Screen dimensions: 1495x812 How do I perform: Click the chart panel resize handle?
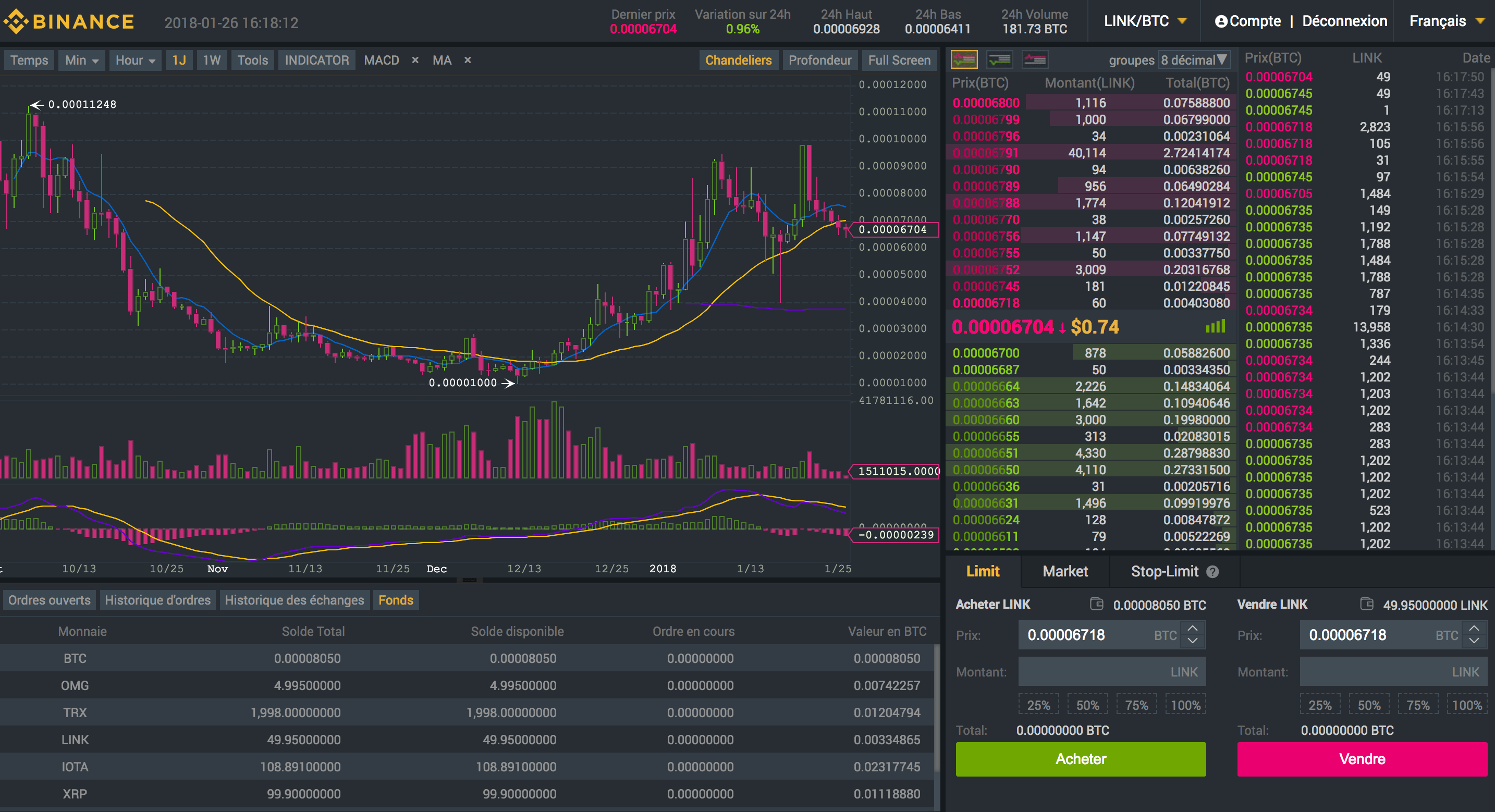tap(470, 580)
